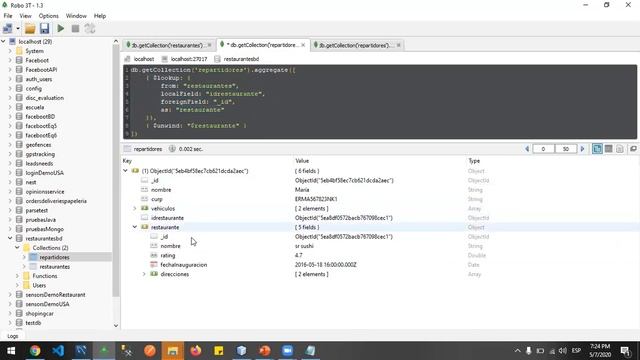Close the getCollection('restaurantes') tab
Viewport: 640px width, 360px height.
[x=210, y=45]
